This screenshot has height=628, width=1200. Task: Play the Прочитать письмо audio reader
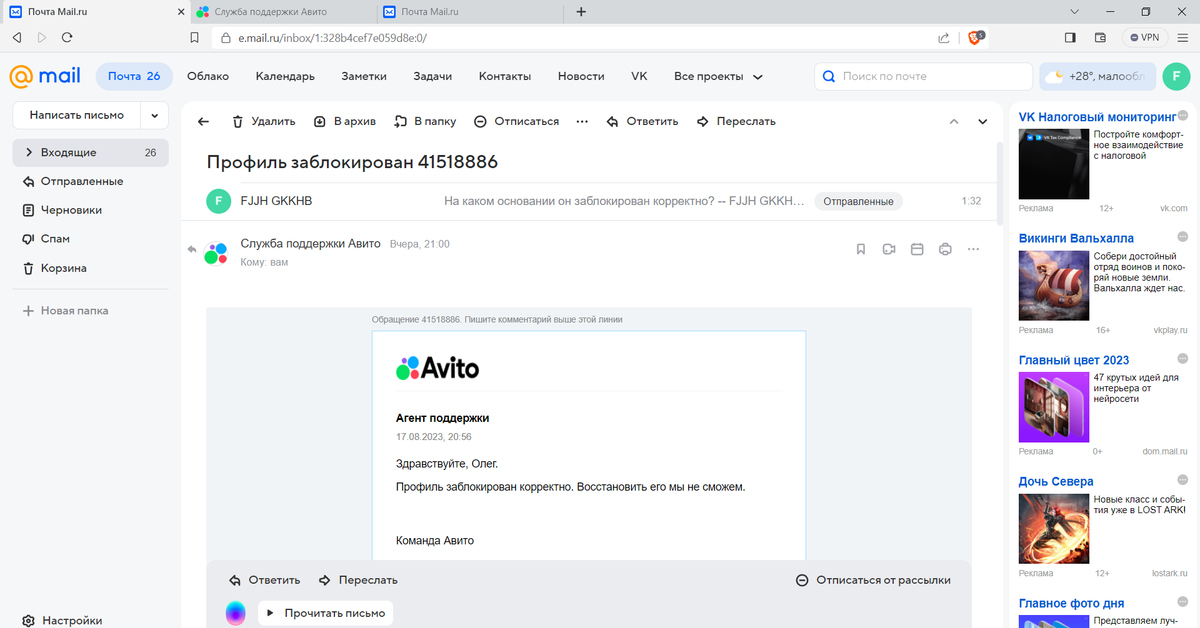(325, 613)
